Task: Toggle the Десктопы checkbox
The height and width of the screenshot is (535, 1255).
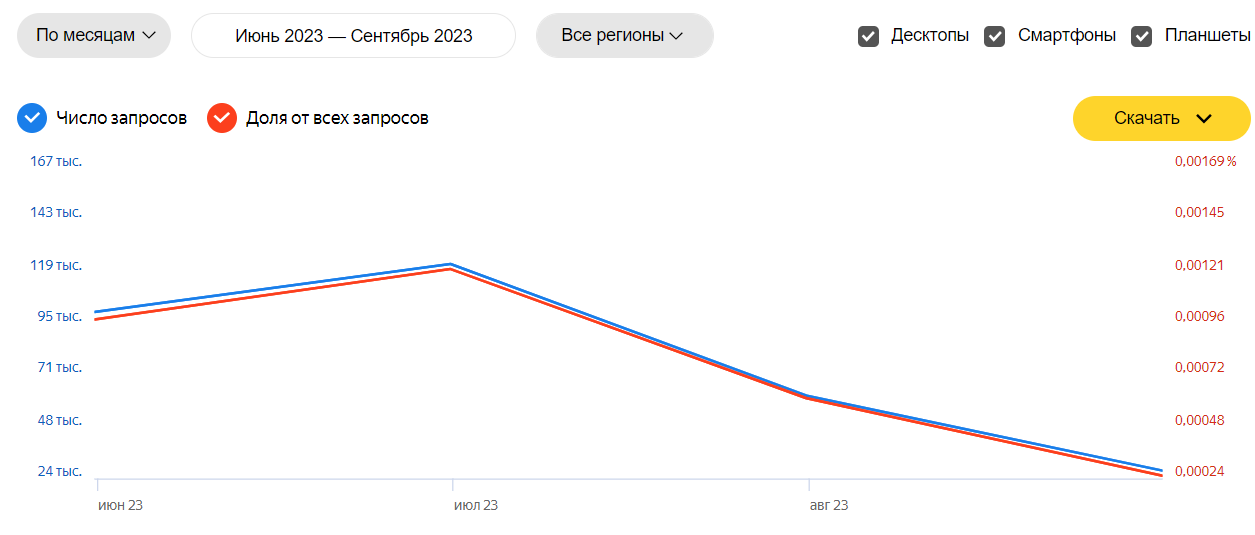Action: click(868, 36)
